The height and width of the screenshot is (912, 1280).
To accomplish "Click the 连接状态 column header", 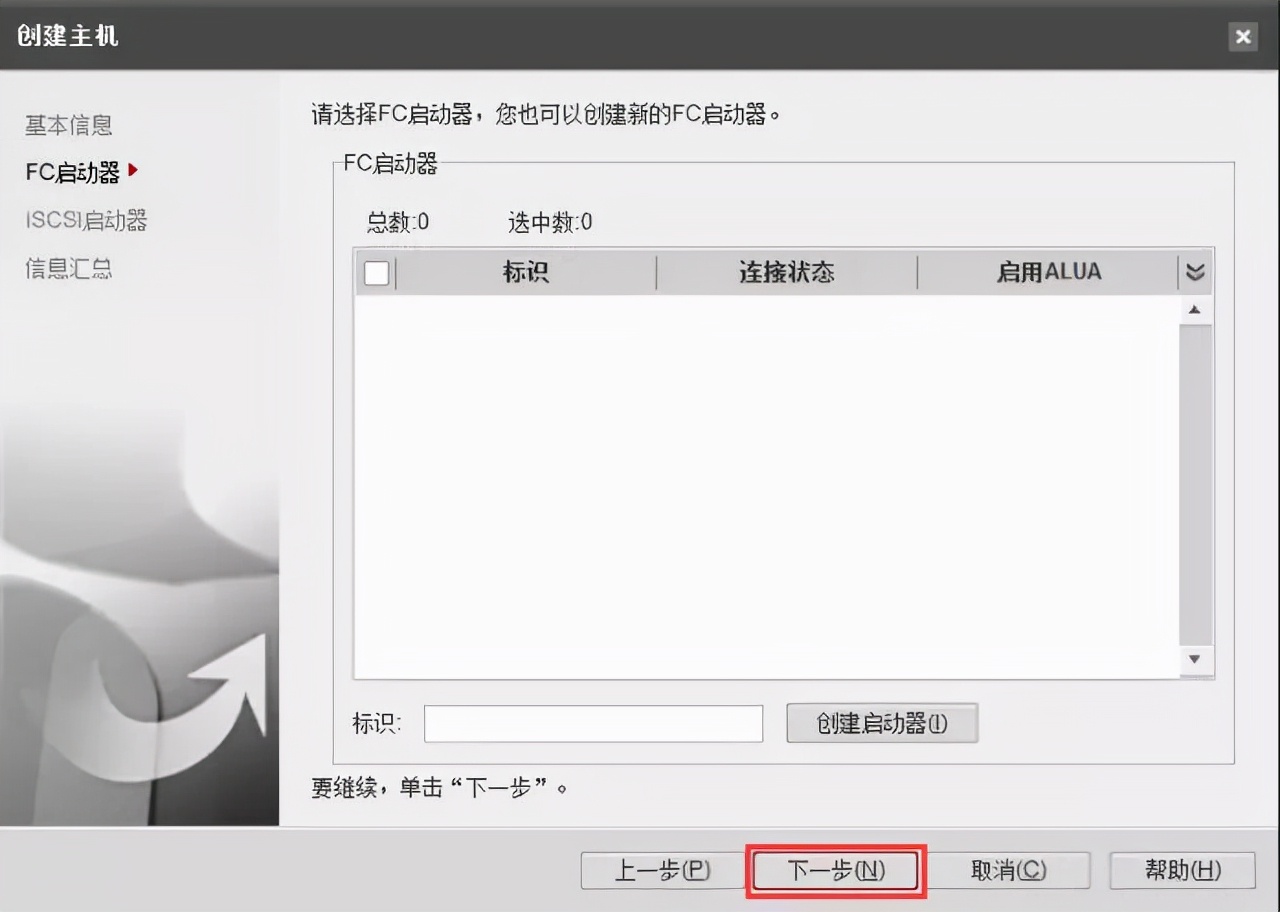I will coord(785,271).
